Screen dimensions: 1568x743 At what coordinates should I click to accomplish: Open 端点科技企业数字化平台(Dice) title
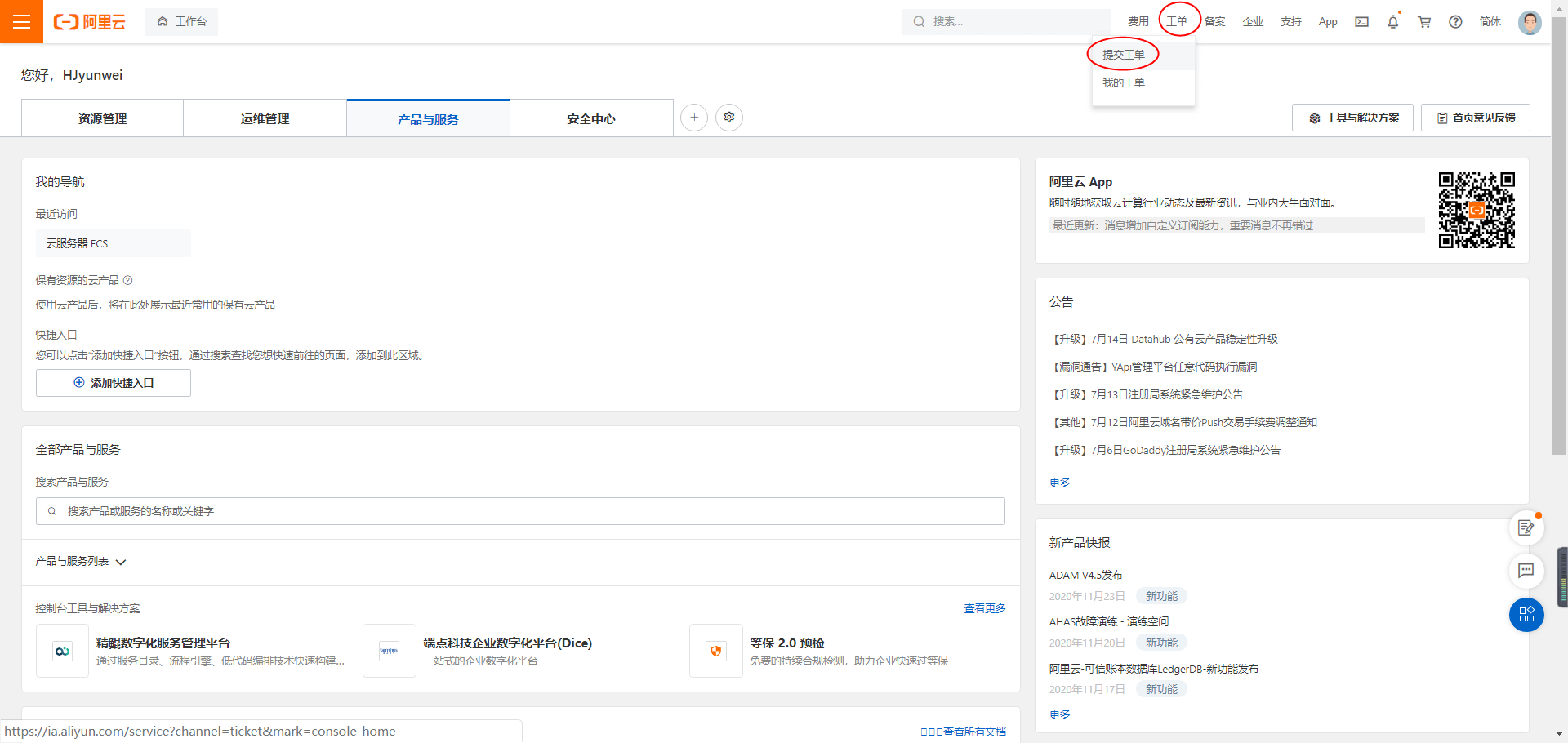coord(507,643)
